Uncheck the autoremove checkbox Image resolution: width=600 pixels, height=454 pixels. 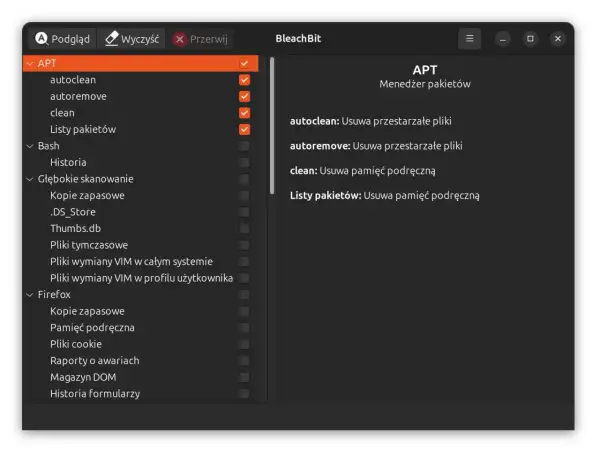click(x=244, y=96)
